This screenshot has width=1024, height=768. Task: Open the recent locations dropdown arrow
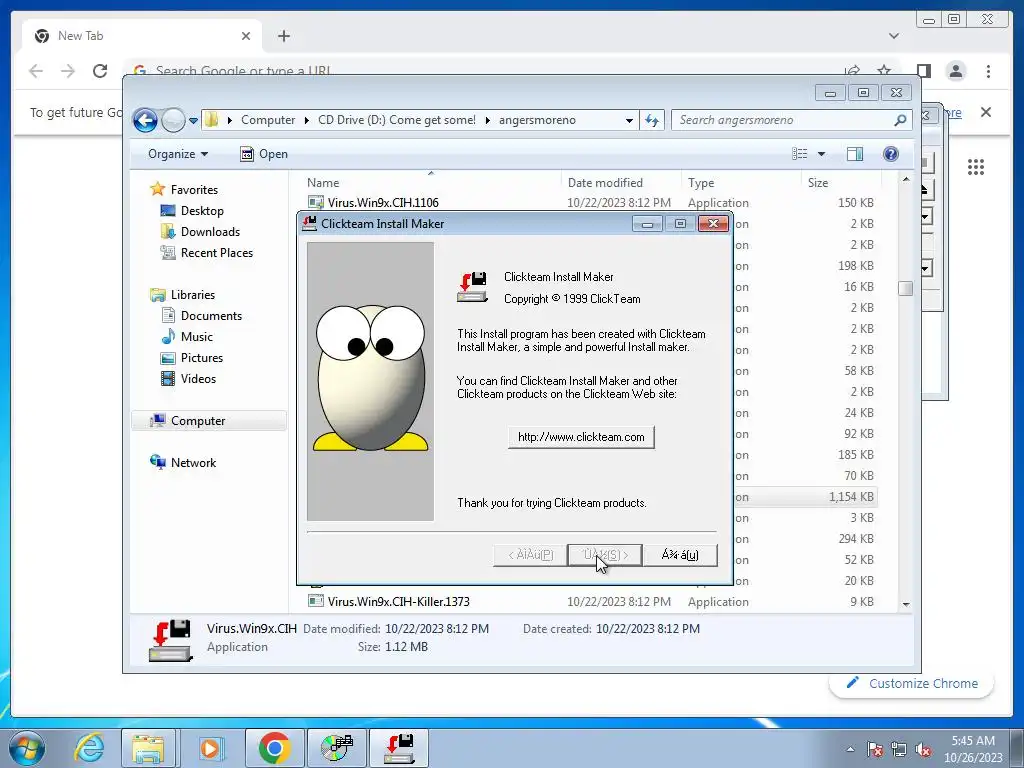point(193,121)
